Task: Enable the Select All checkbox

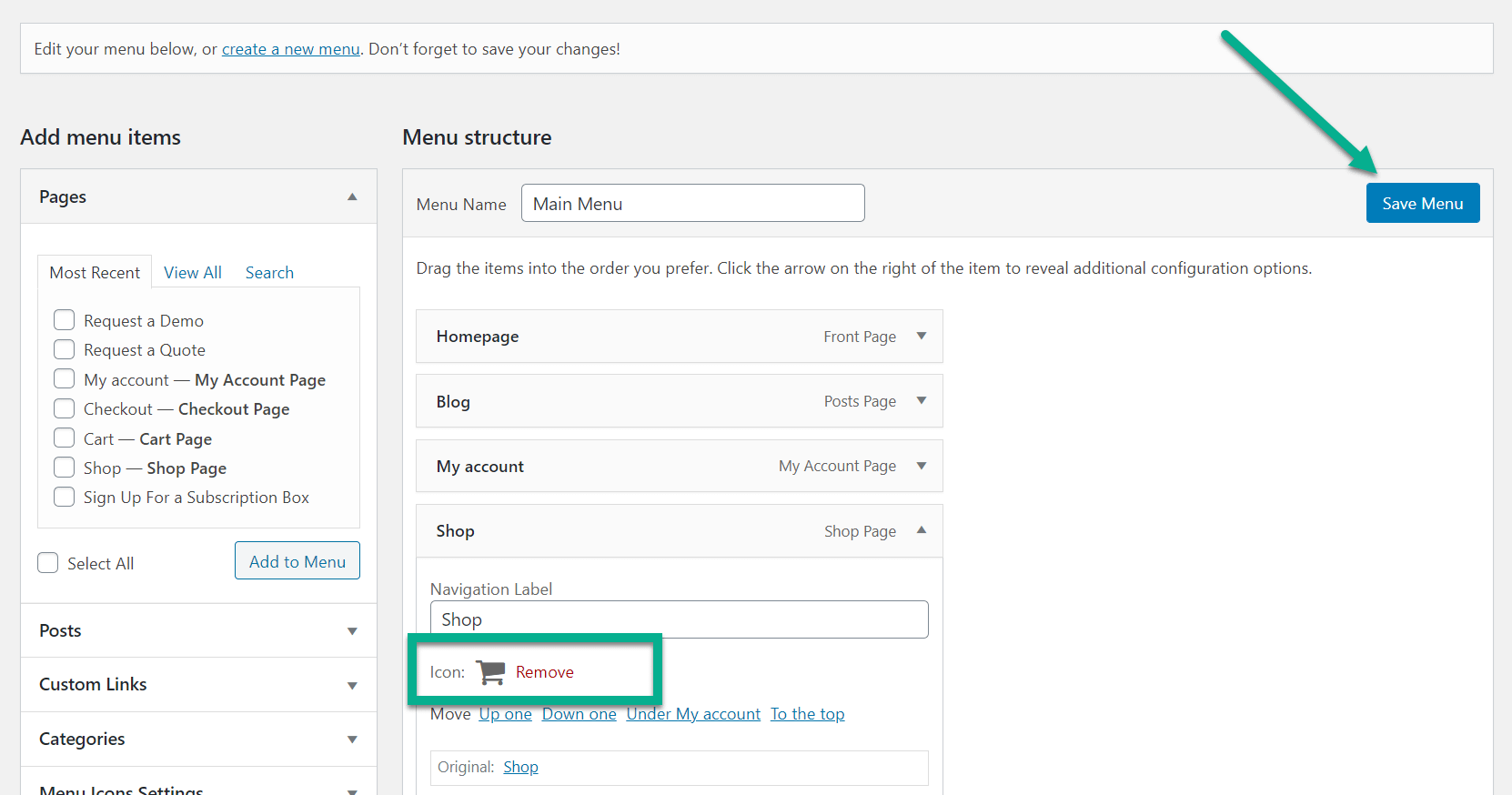Action: pos(48,563)
